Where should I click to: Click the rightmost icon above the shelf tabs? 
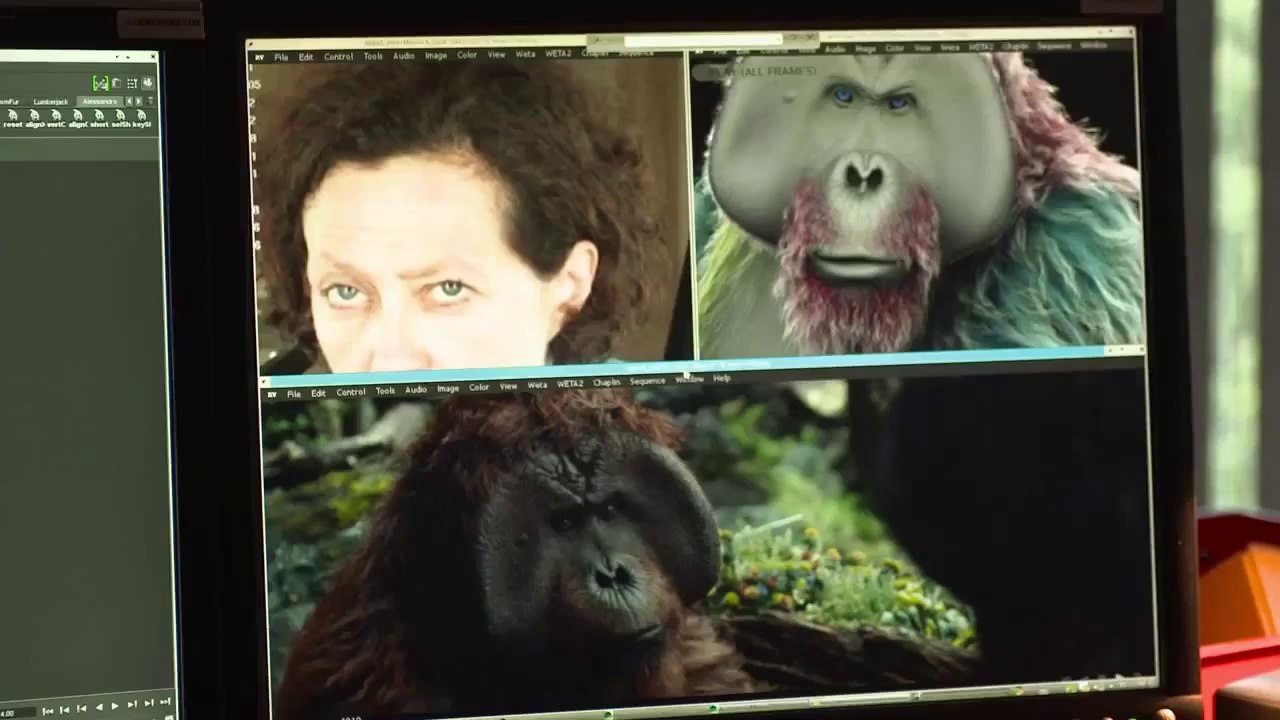pyautogui.click(x=148, y=83)
